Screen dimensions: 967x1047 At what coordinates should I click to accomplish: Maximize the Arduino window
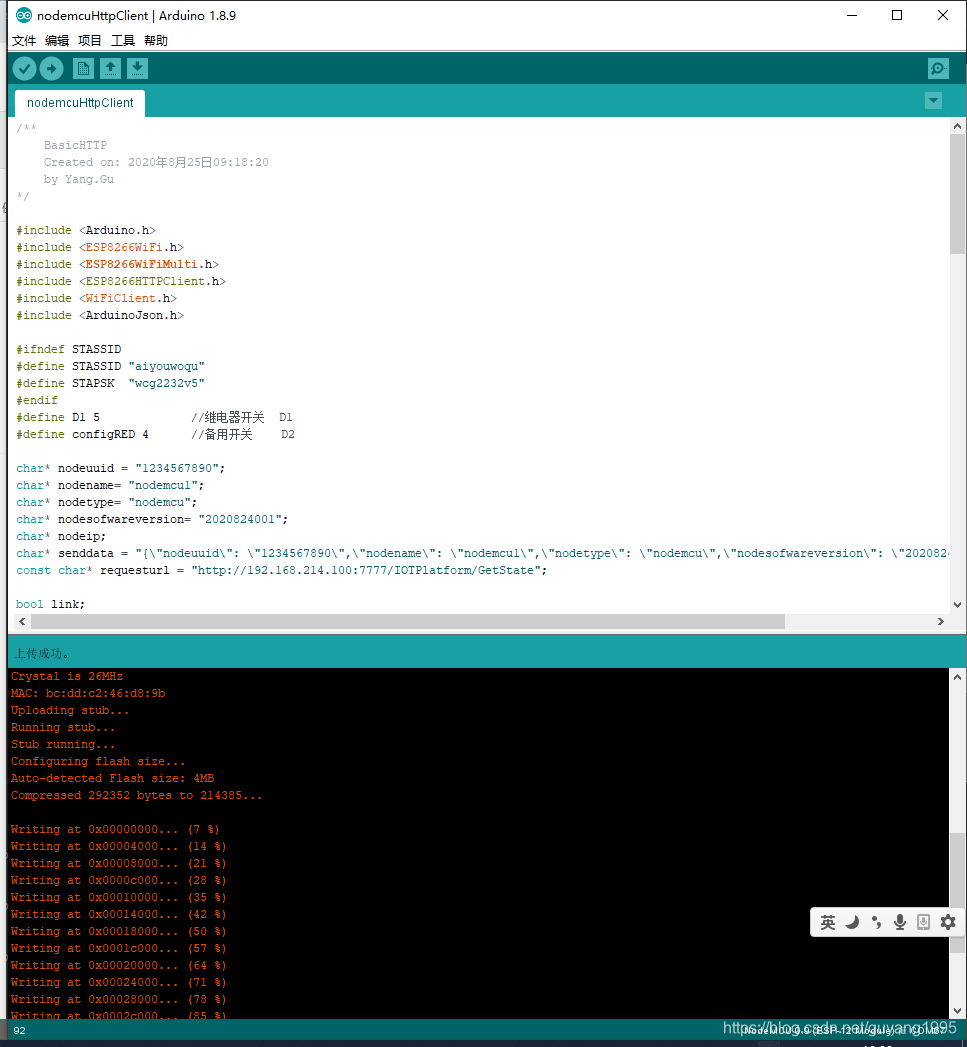(x=897, y=15)
